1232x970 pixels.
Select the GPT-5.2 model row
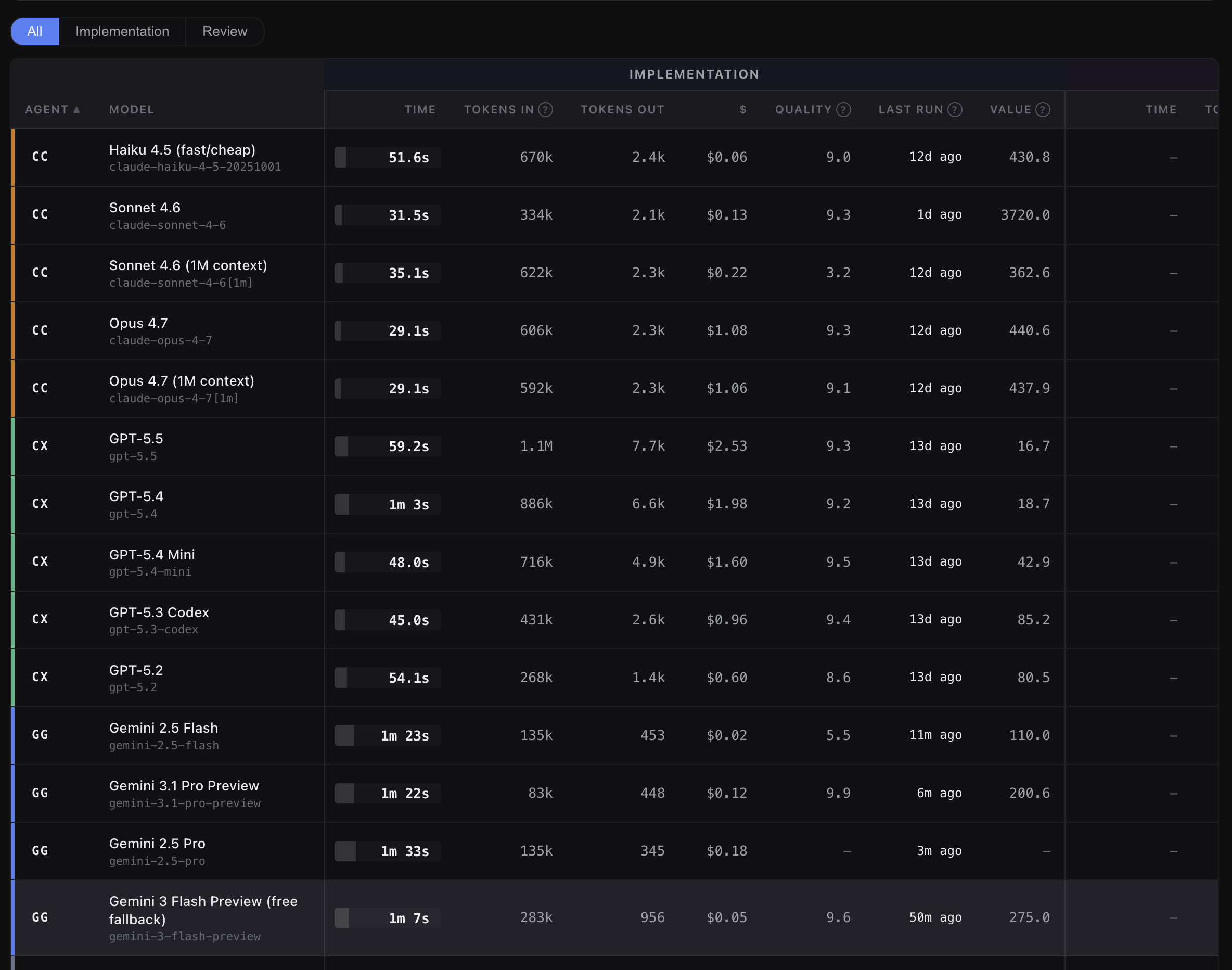click(614, 678)
